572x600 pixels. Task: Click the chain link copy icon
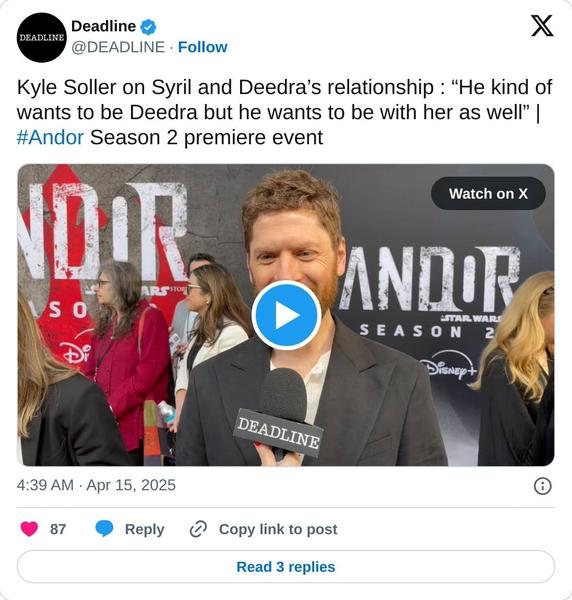click(x=198, y=529)
